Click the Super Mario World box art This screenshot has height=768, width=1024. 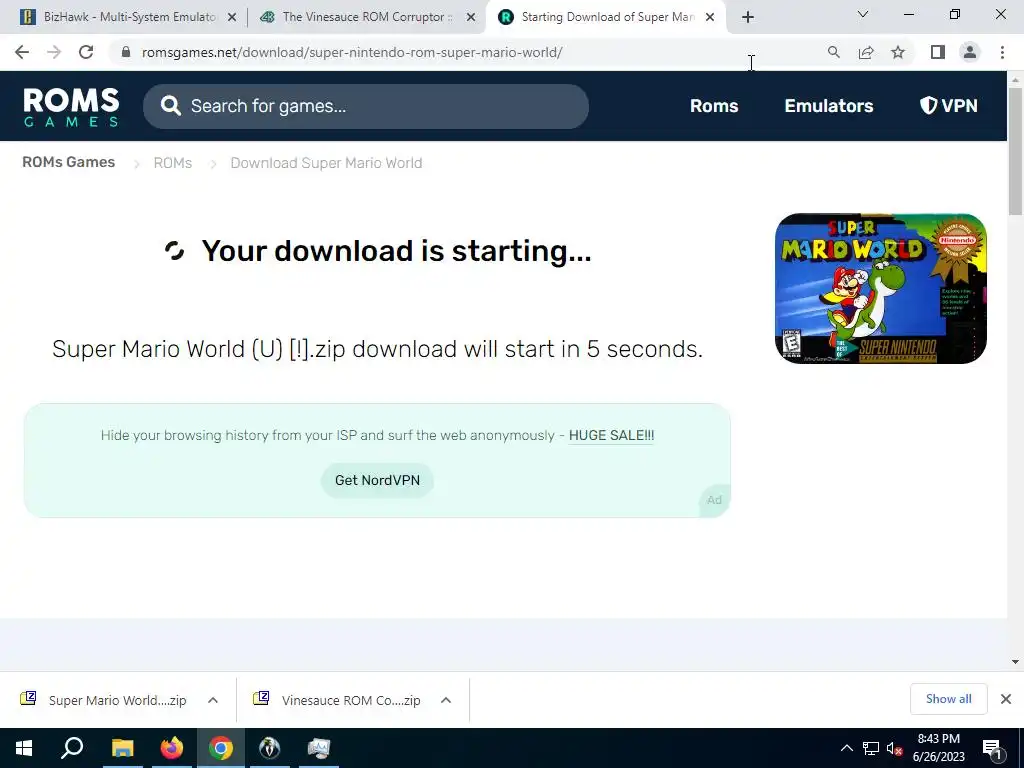click(880, 289)
